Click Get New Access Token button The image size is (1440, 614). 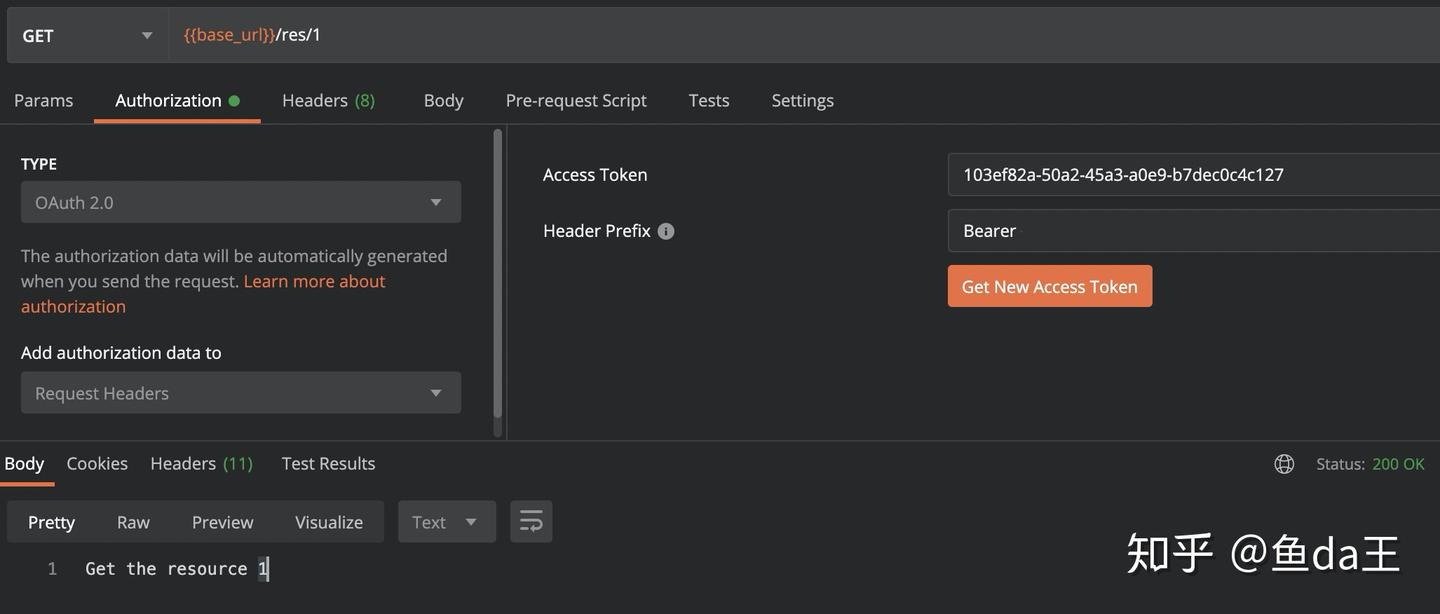coord(1049,287)
